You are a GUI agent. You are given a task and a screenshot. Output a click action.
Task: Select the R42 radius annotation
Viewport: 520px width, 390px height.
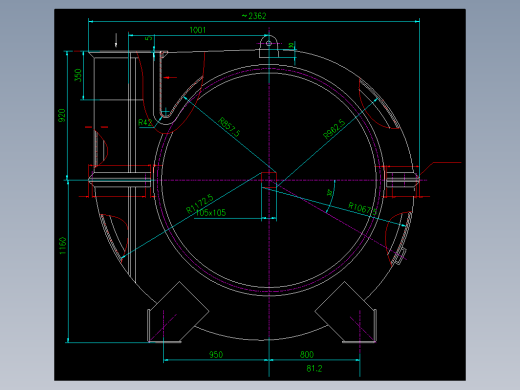pos(145,123)
